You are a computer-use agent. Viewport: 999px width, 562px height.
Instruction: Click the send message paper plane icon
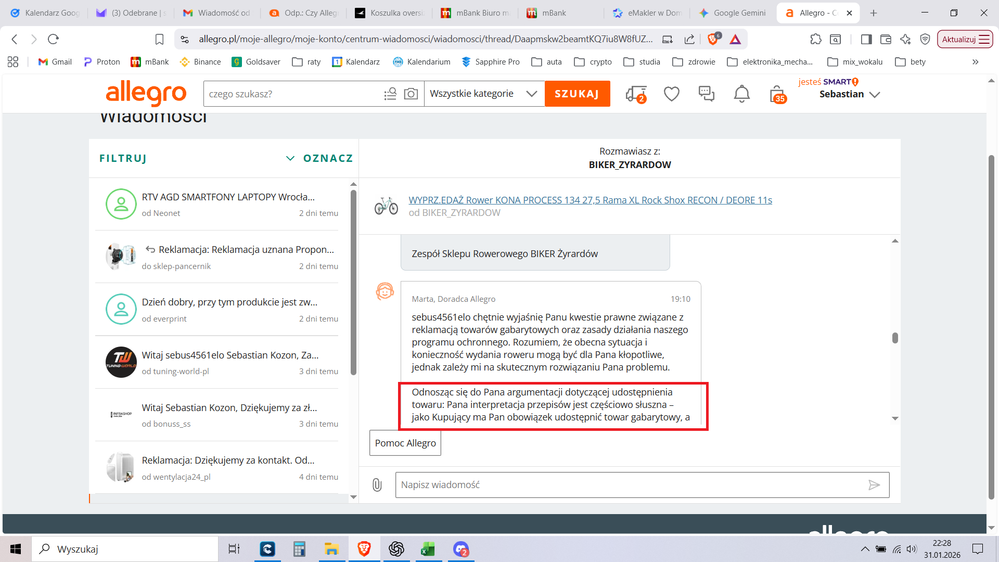click(x=874, y=485)
